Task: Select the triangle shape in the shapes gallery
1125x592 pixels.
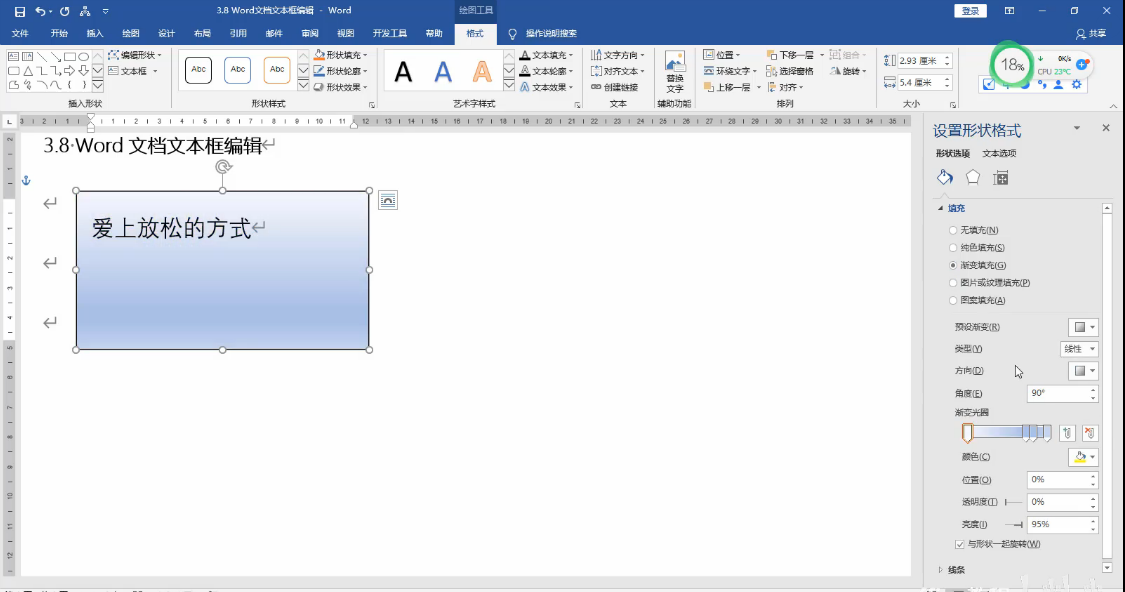Action: (x=27, y=70)
